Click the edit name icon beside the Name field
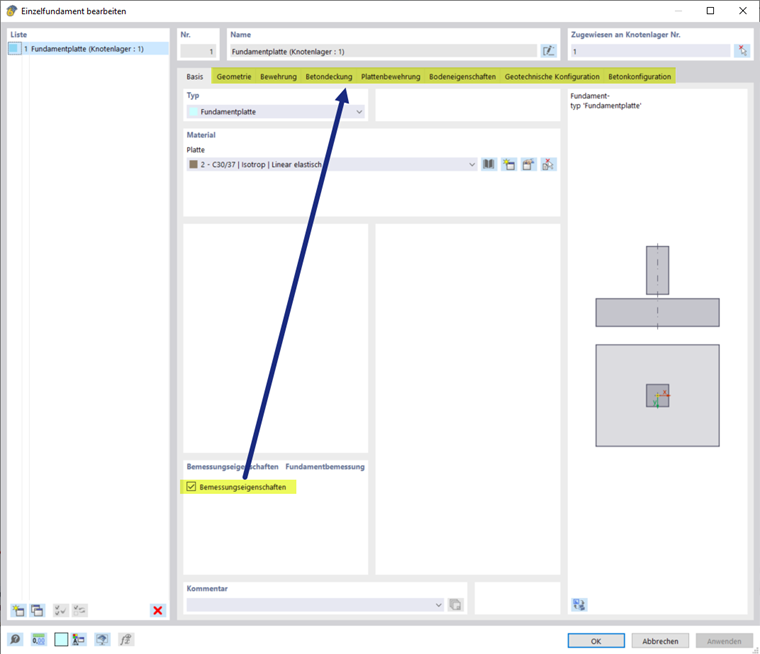The width and height of the screenshot is (760, 654). point(548,51)
